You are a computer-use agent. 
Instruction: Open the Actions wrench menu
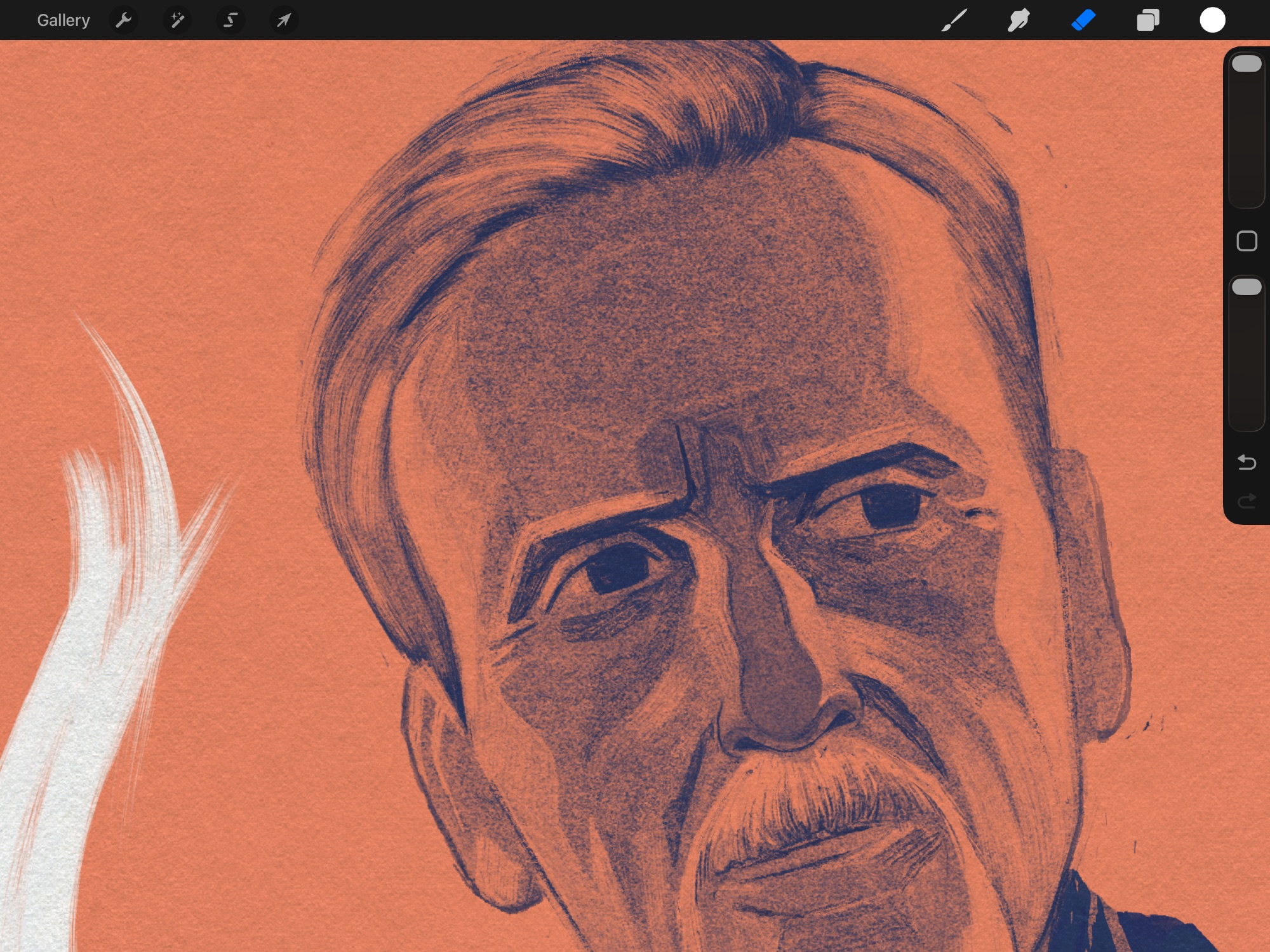pos(123,20)
